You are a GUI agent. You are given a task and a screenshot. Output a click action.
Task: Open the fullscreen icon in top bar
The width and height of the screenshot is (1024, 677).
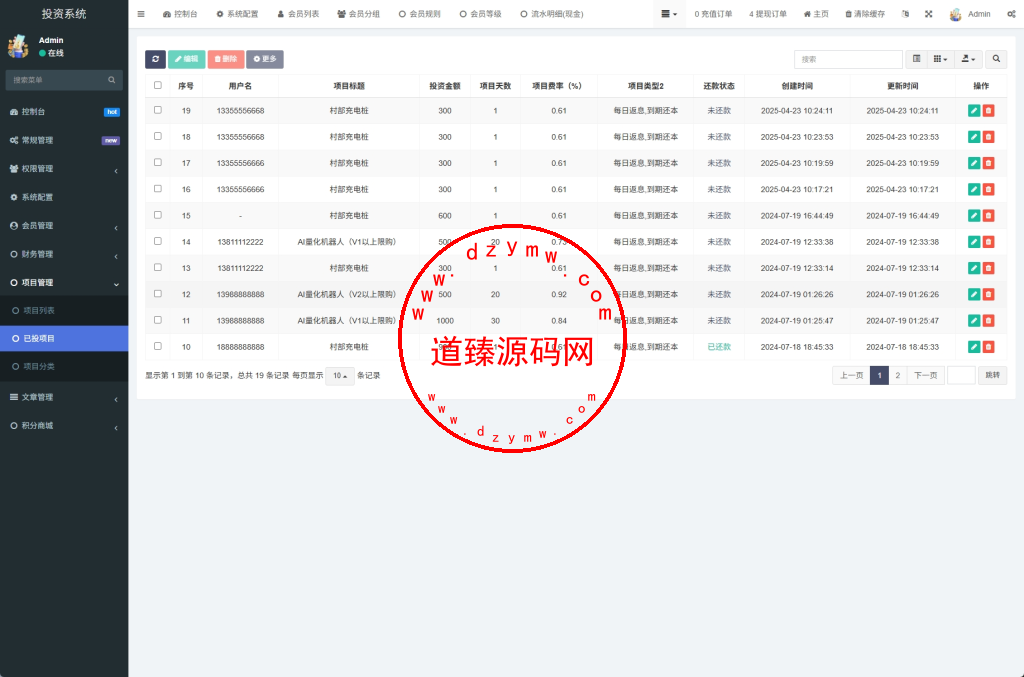(x=929, y=14)
